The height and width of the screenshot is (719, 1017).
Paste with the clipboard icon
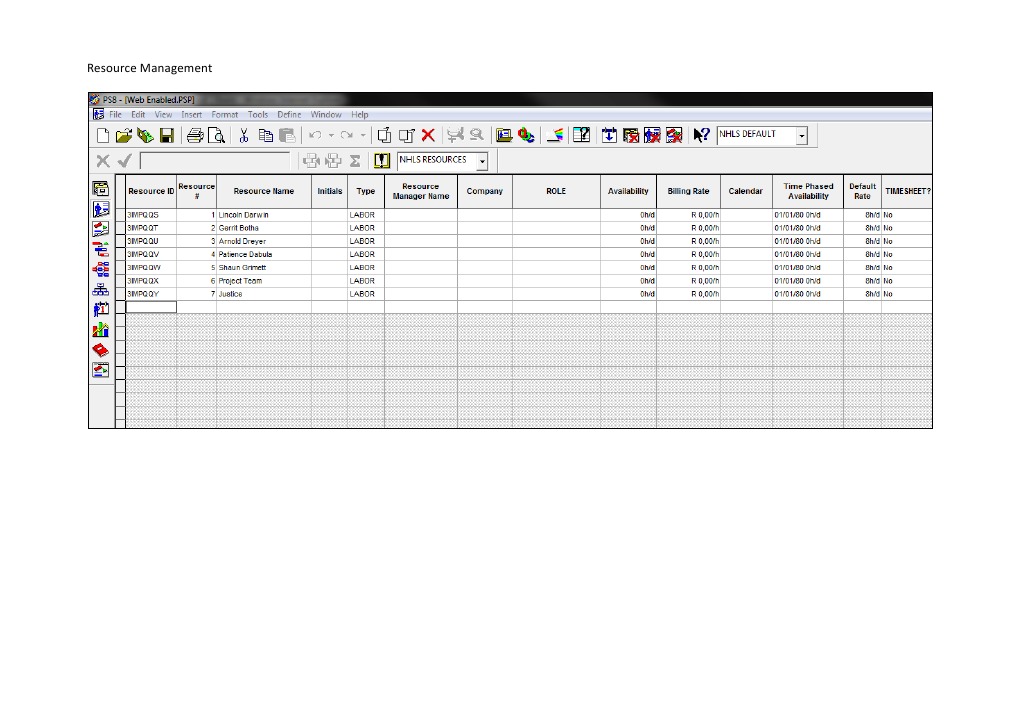tap(287, 136)
